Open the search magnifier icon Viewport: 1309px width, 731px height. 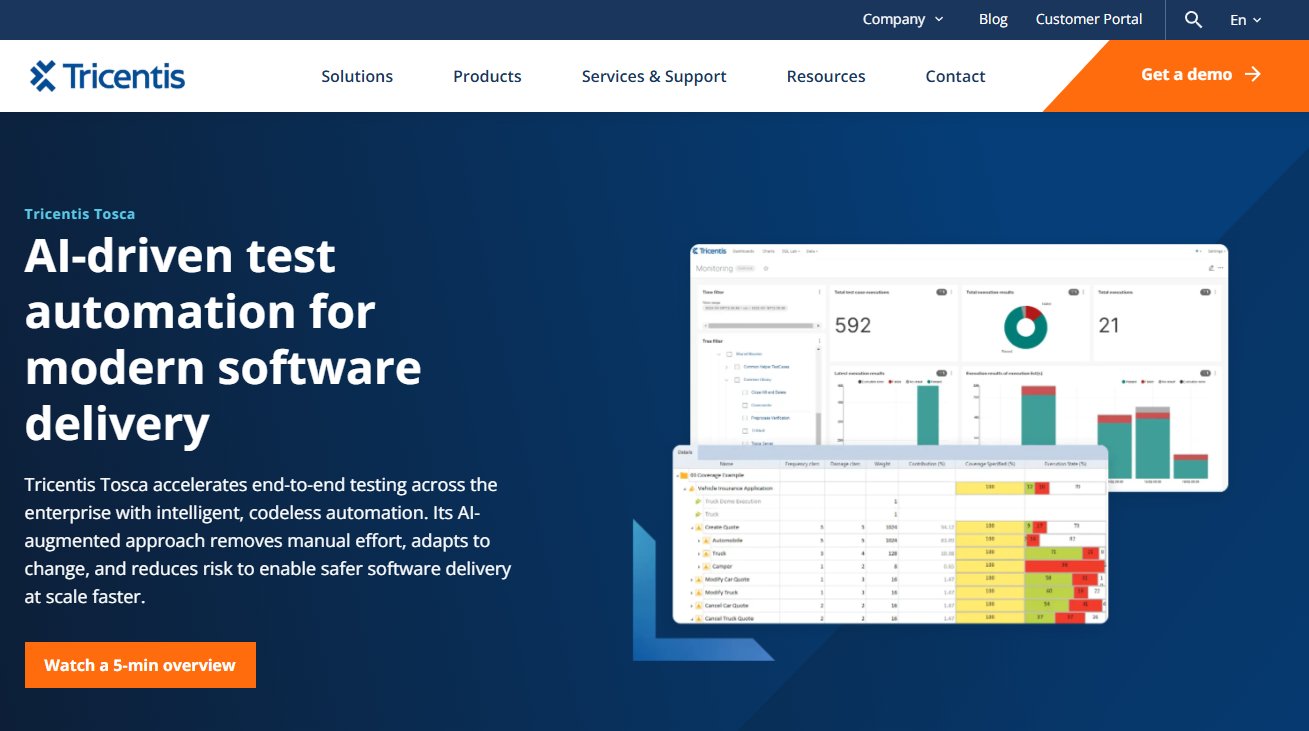click(x=1193, y=19)
